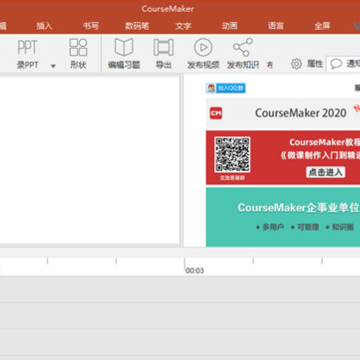This screenshot has width=360, height=360.
Task: Switch to the 全屏 tab
Action: coord(322,26)
